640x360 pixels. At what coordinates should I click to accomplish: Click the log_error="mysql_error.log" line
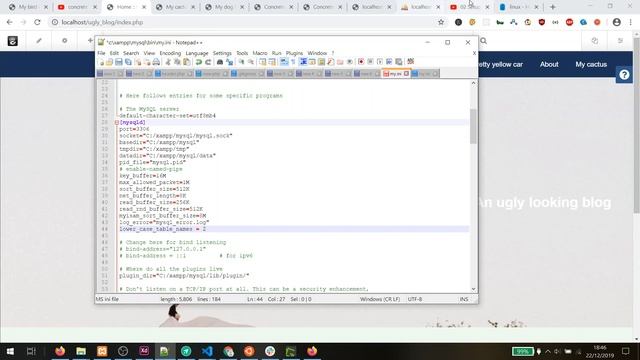click(164, 222)
